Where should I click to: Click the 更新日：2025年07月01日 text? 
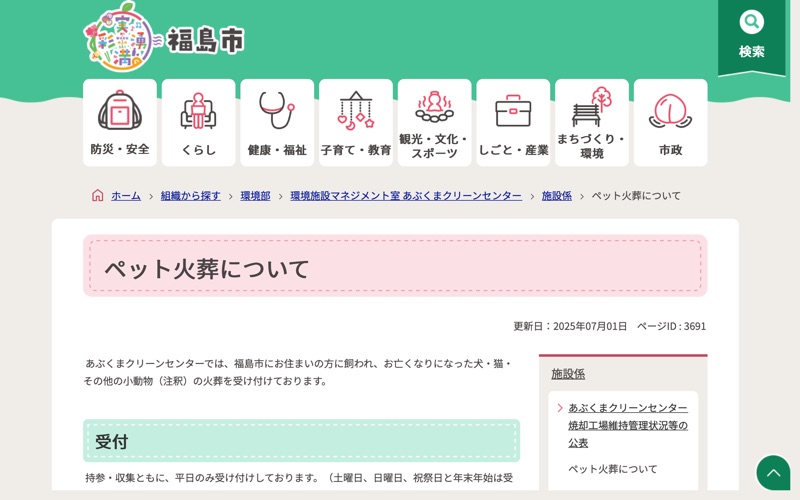point(570,326)
